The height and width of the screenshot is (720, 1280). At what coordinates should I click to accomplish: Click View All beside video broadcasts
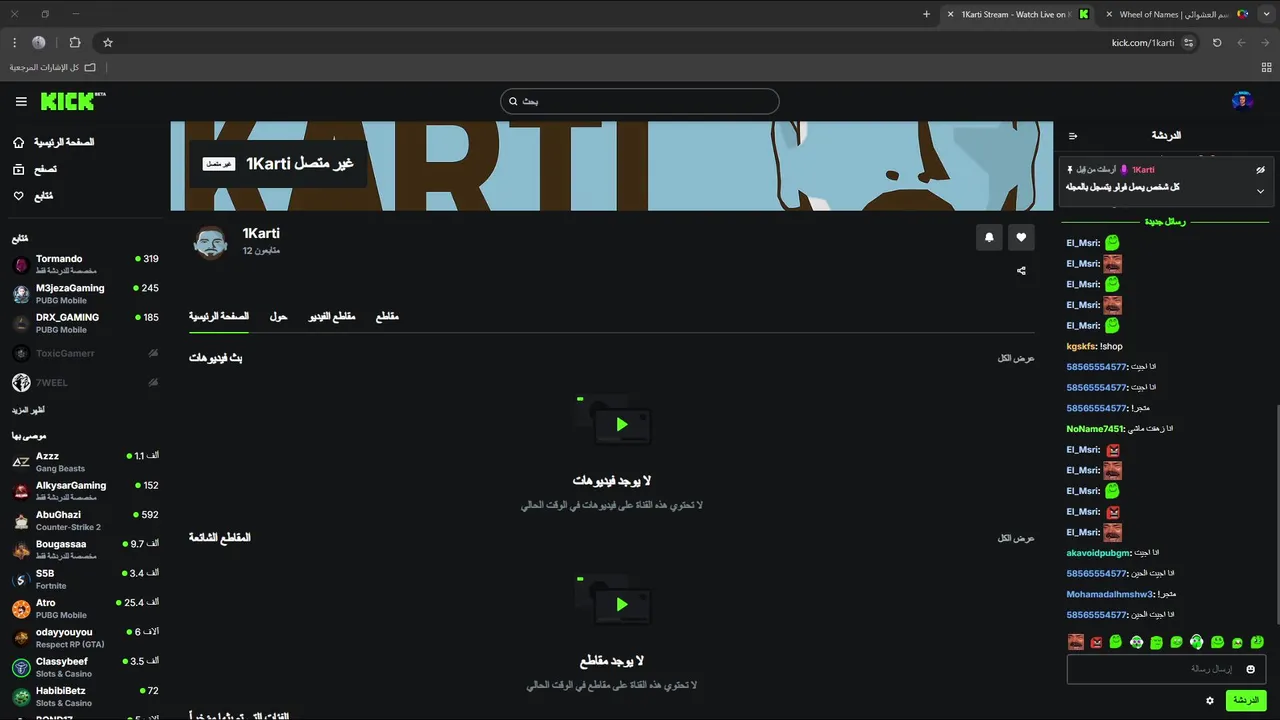click(x=1016, y=358)
